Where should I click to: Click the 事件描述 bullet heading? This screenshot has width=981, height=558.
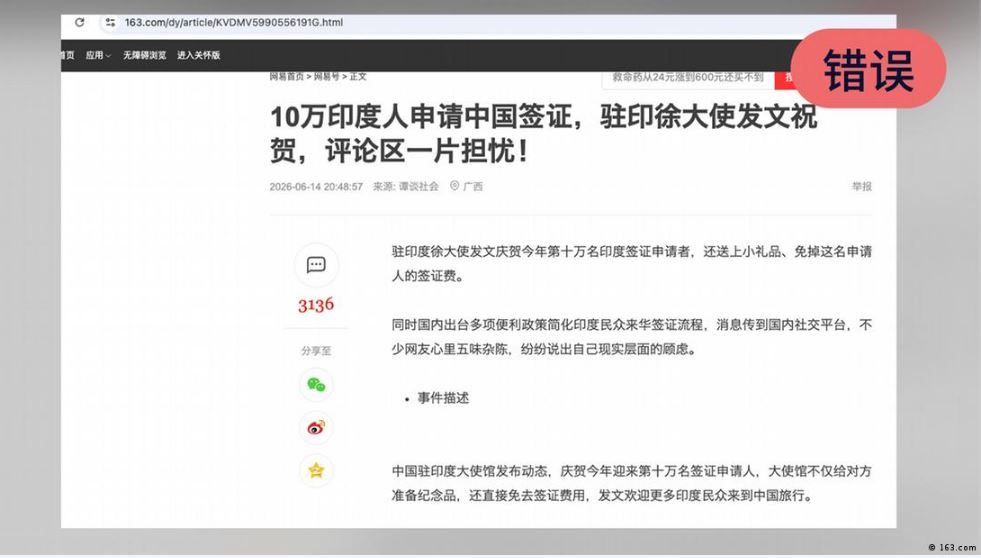pos(443,398)
